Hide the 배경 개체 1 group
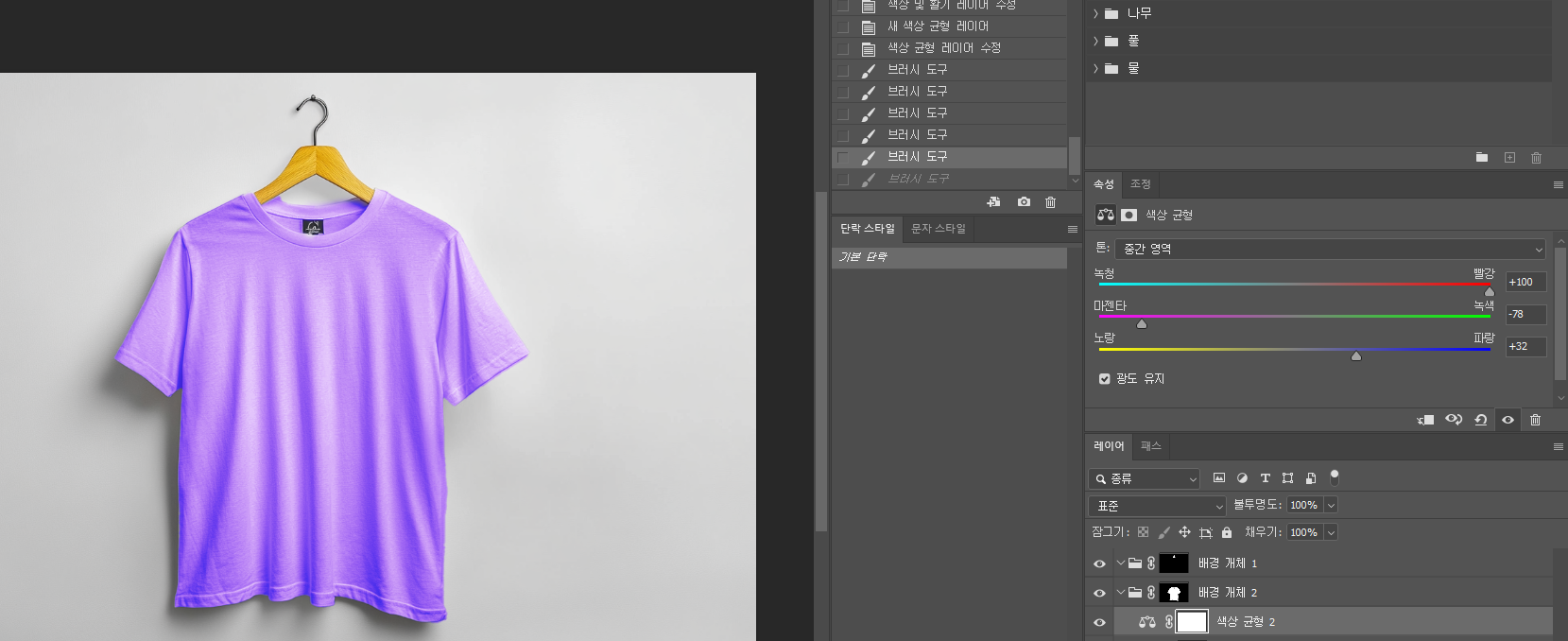This screenshot has height=641, width=1568. point(1099,563)
